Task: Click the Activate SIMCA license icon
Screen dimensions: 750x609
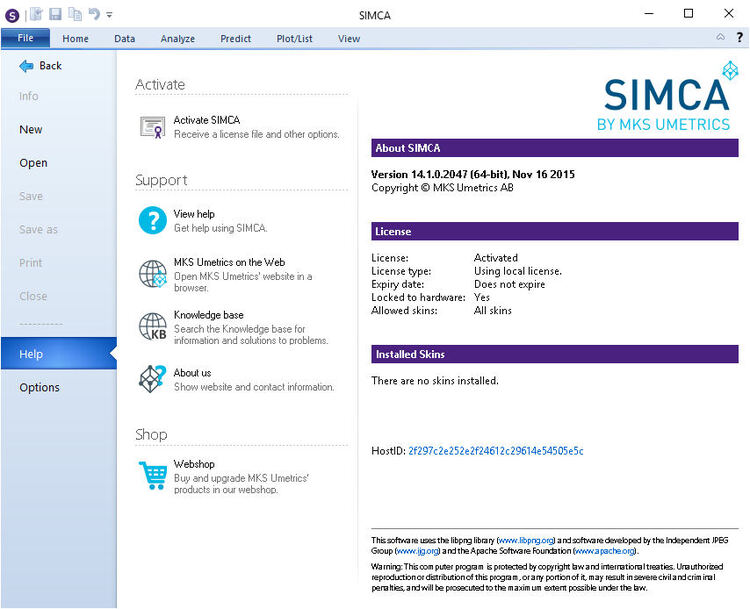Action: [x=152, y=127]
